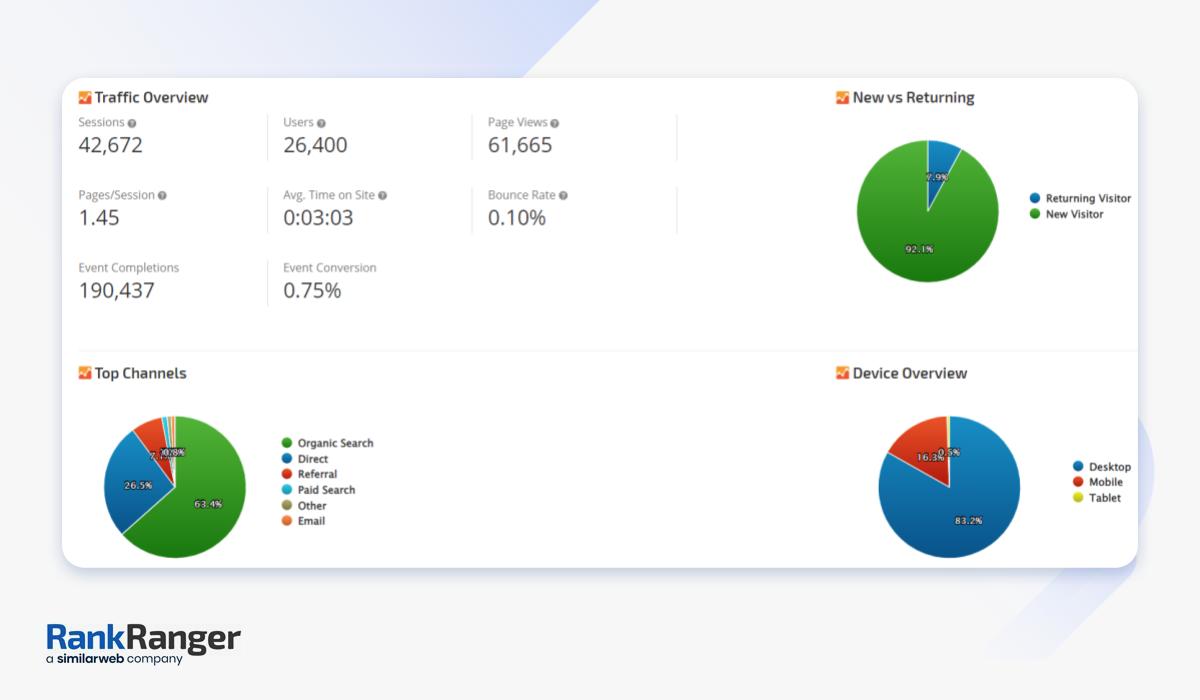Click the Avg. Time on Site help icon

tap(383, 196)
